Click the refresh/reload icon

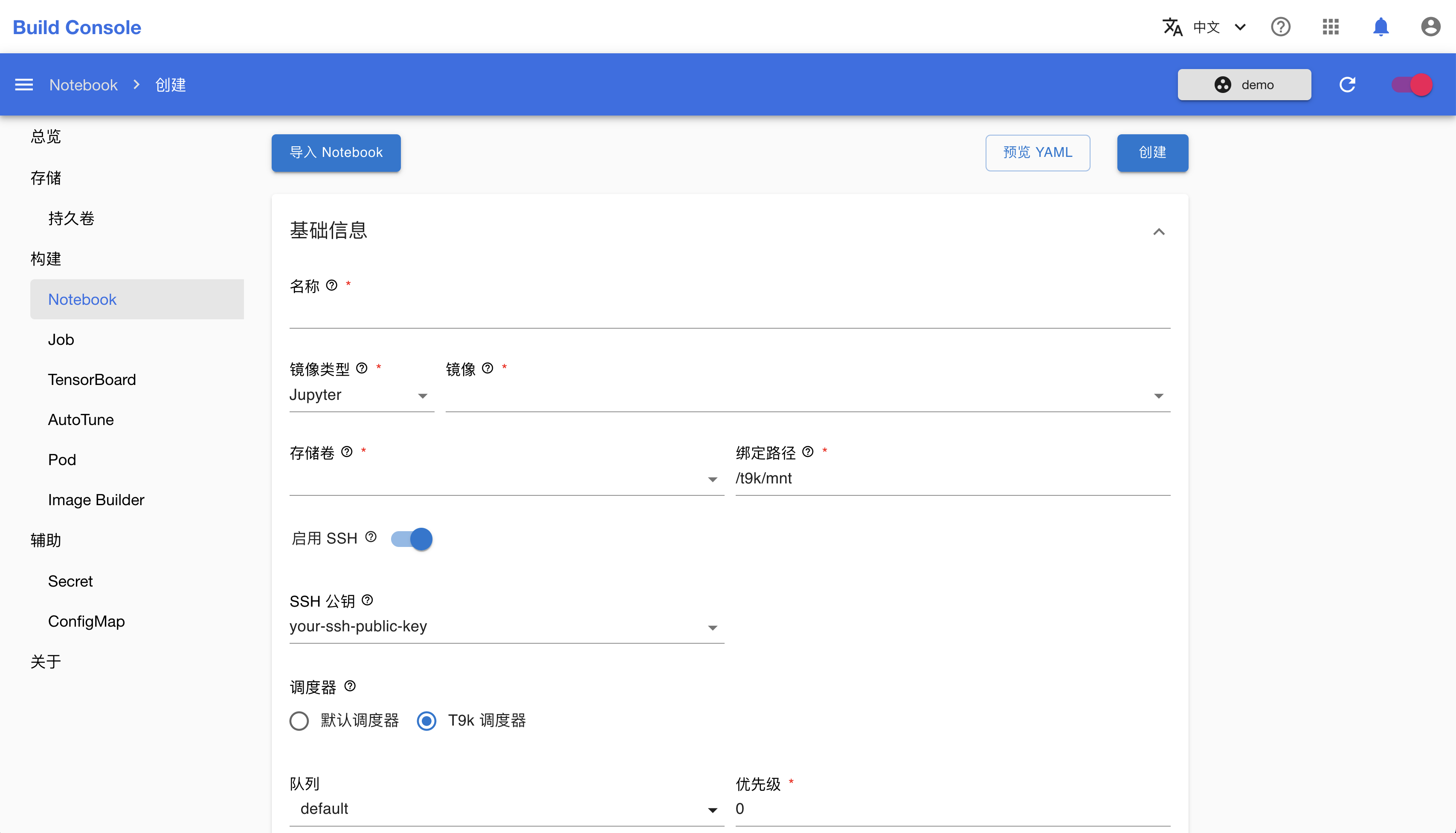[1348, 84]
